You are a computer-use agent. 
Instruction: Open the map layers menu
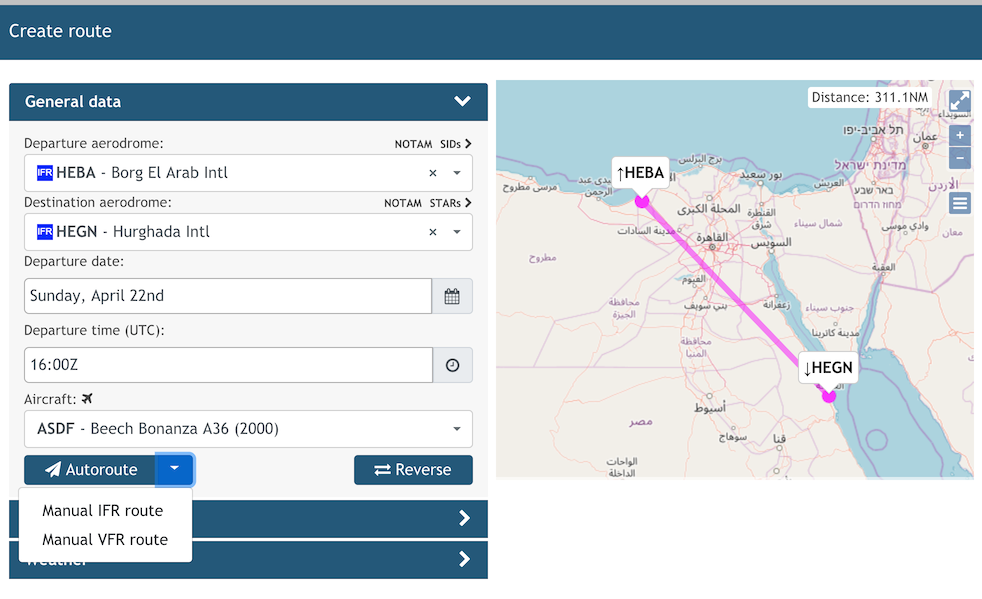959,204
